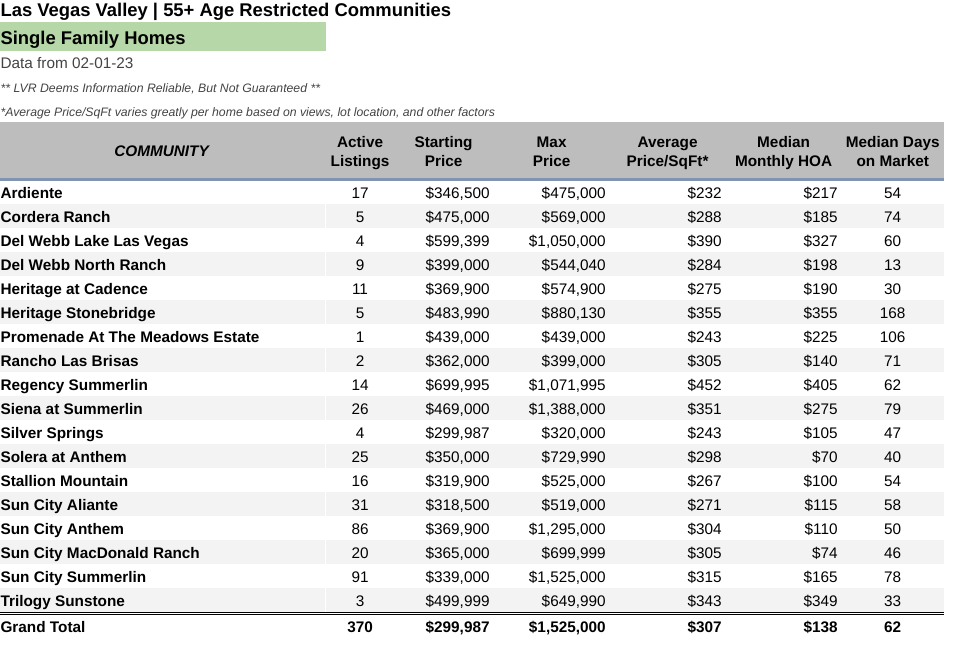Select the Cordera Ranch community name

(x=55, y=217)
